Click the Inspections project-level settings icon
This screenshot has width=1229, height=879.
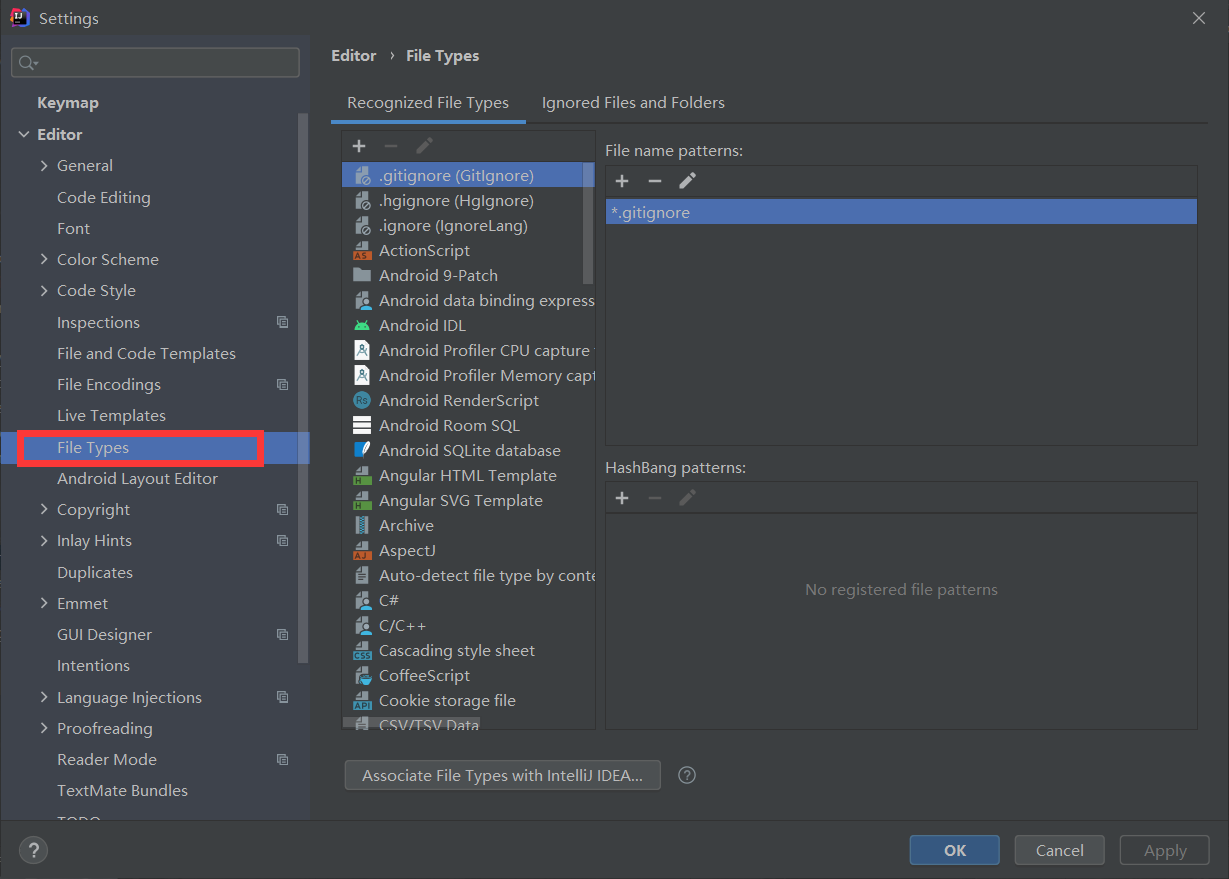tap(283, 323)
